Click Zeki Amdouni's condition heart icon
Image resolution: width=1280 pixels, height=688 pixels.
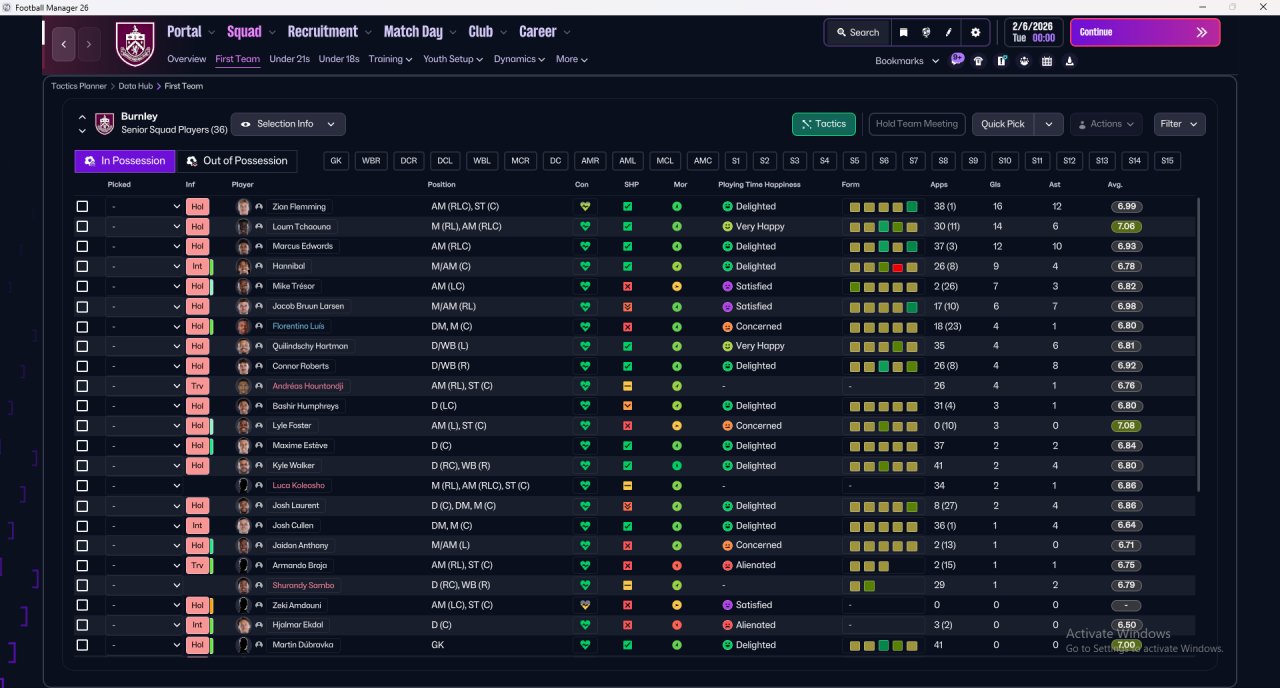(585, 605)
